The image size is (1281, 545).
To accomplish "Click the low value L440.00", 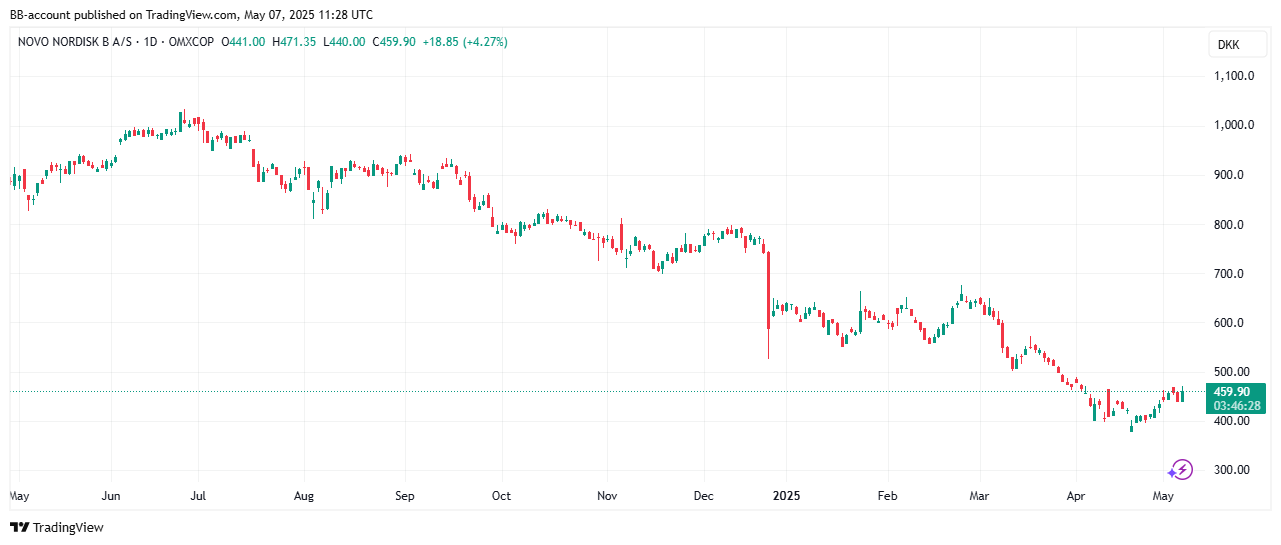I will (x=345, y=42).
